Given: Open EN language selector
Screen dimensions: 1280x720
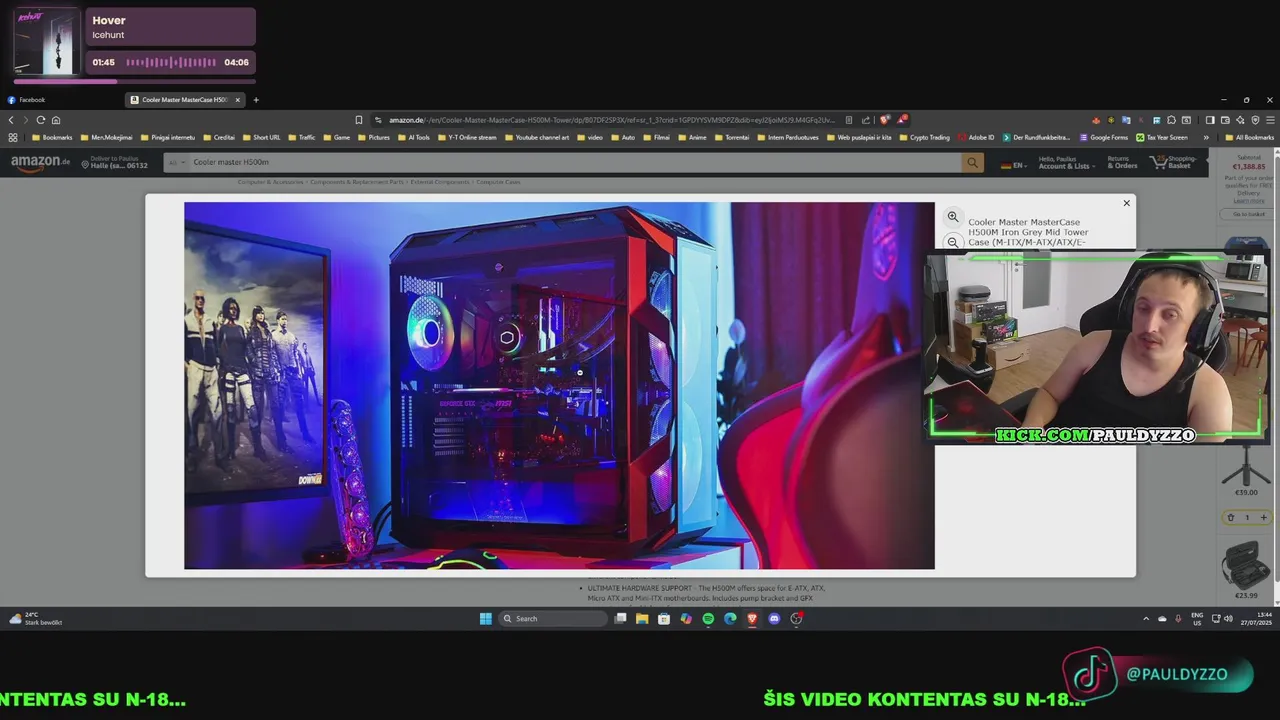Looking at the screenshot, I should (1014, 165).
